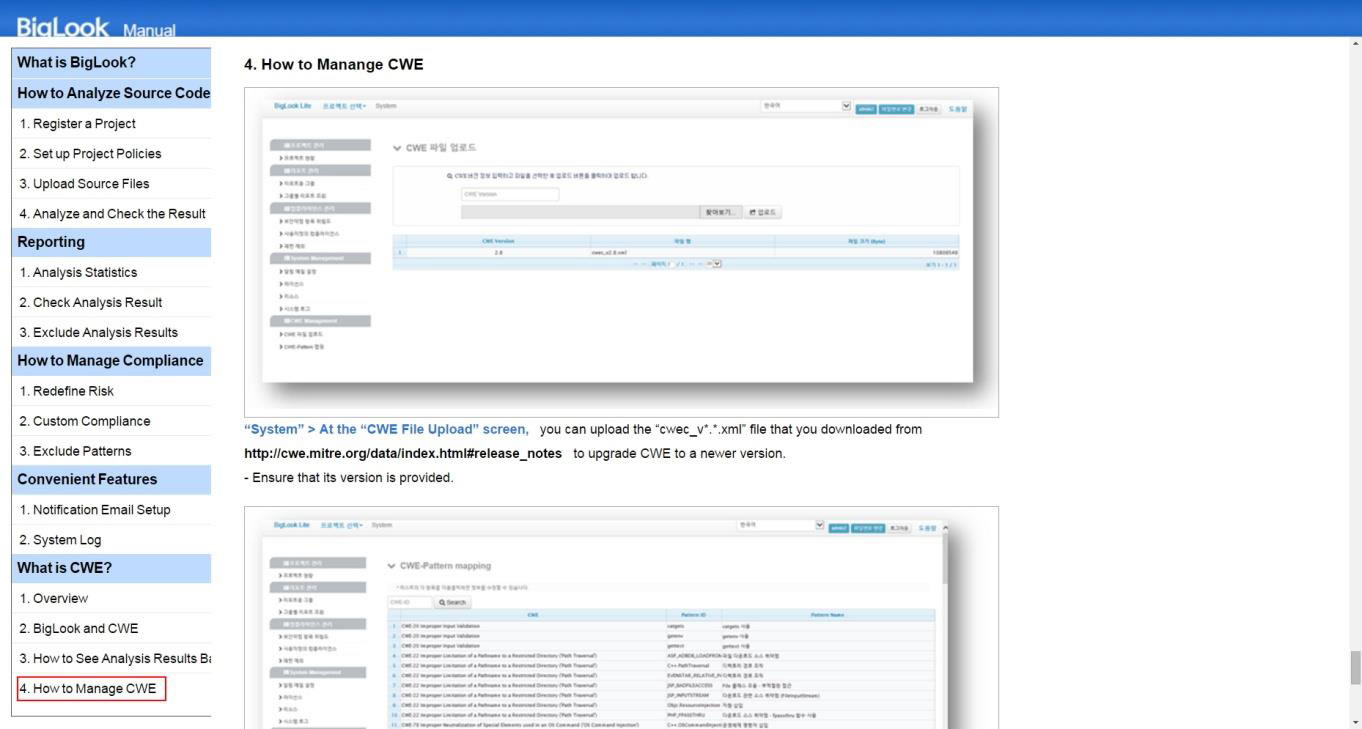1362x729 pixels.
Task: Click the CWE-Pattern mapping screenshot image
Action: click(x=621, y=617)
